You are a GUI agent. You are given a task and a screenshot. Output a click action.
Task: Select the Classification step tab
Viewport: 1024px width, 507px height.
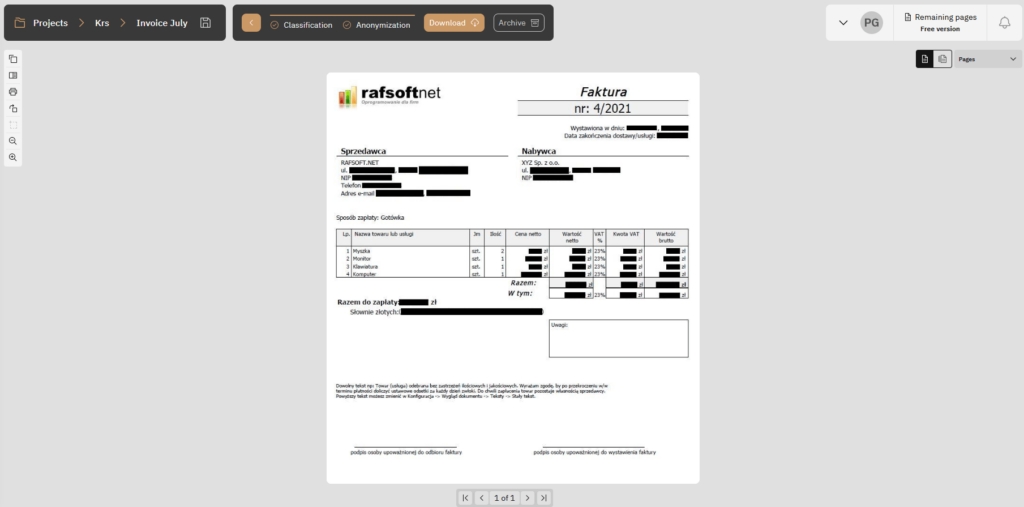coord(301,24)
